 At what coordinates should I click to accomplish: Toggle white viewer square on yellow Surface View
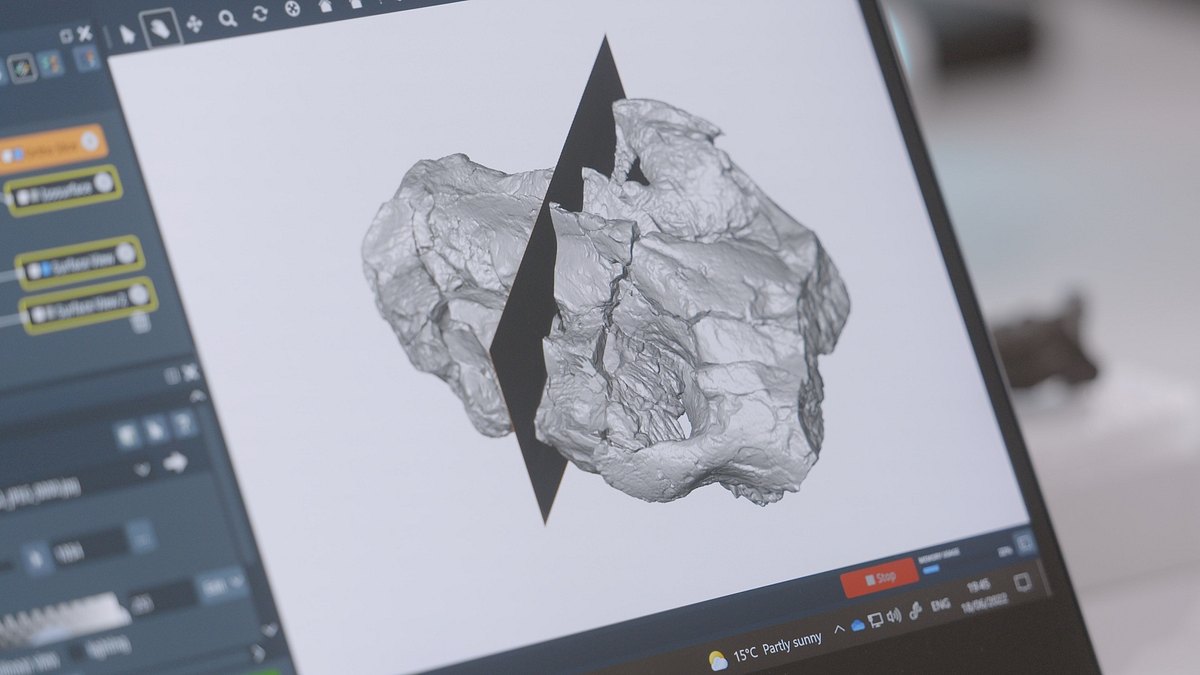[33, 272]
